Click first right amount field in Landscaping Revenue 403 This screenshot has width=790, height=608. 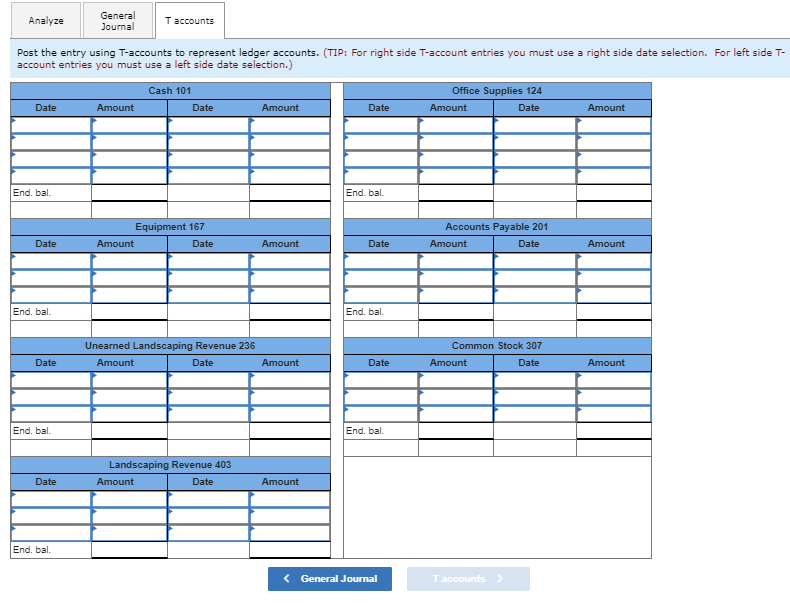coord(290,499)
